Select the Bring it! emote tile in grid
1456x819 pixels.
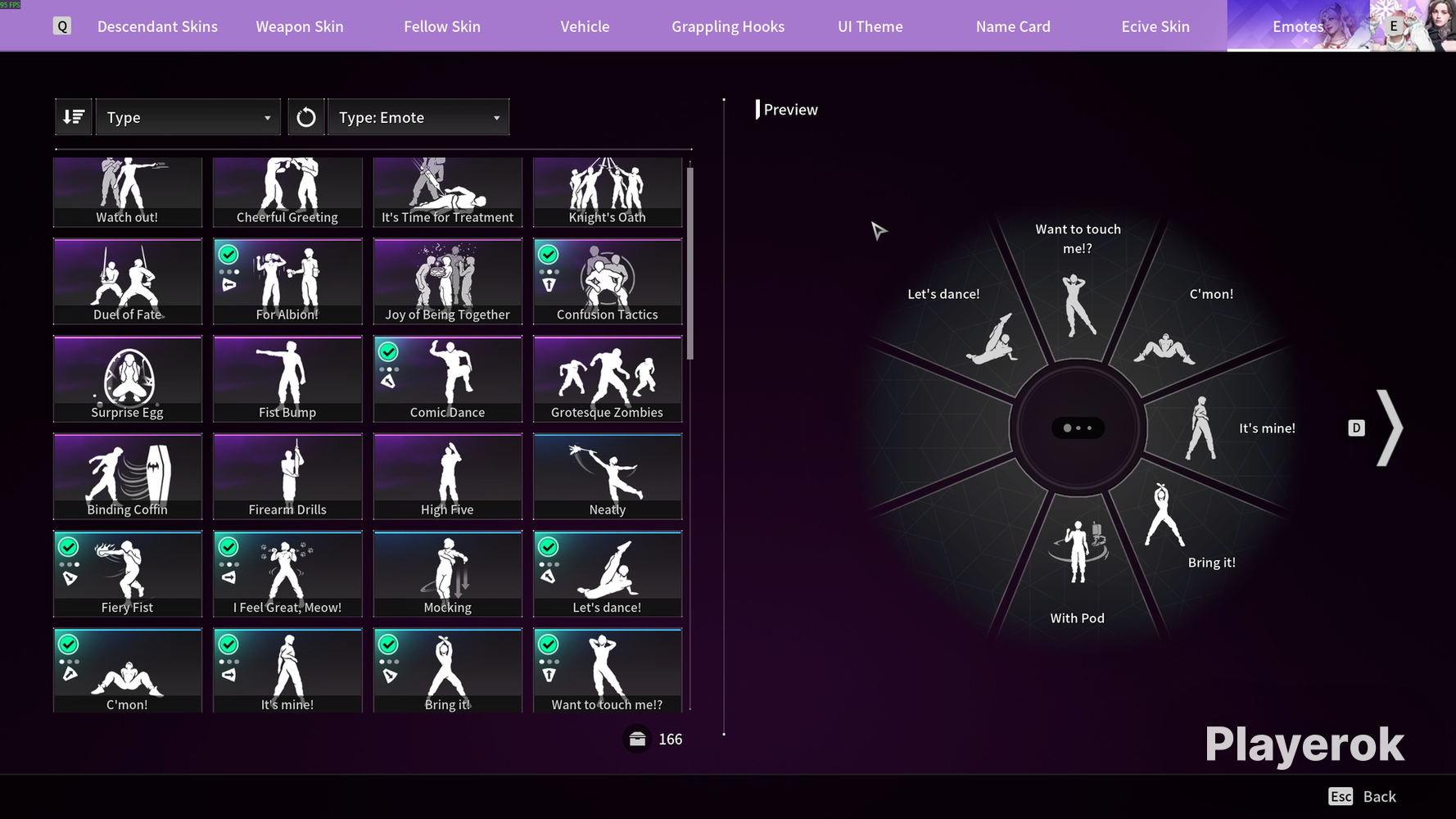(x=448, y=670)
